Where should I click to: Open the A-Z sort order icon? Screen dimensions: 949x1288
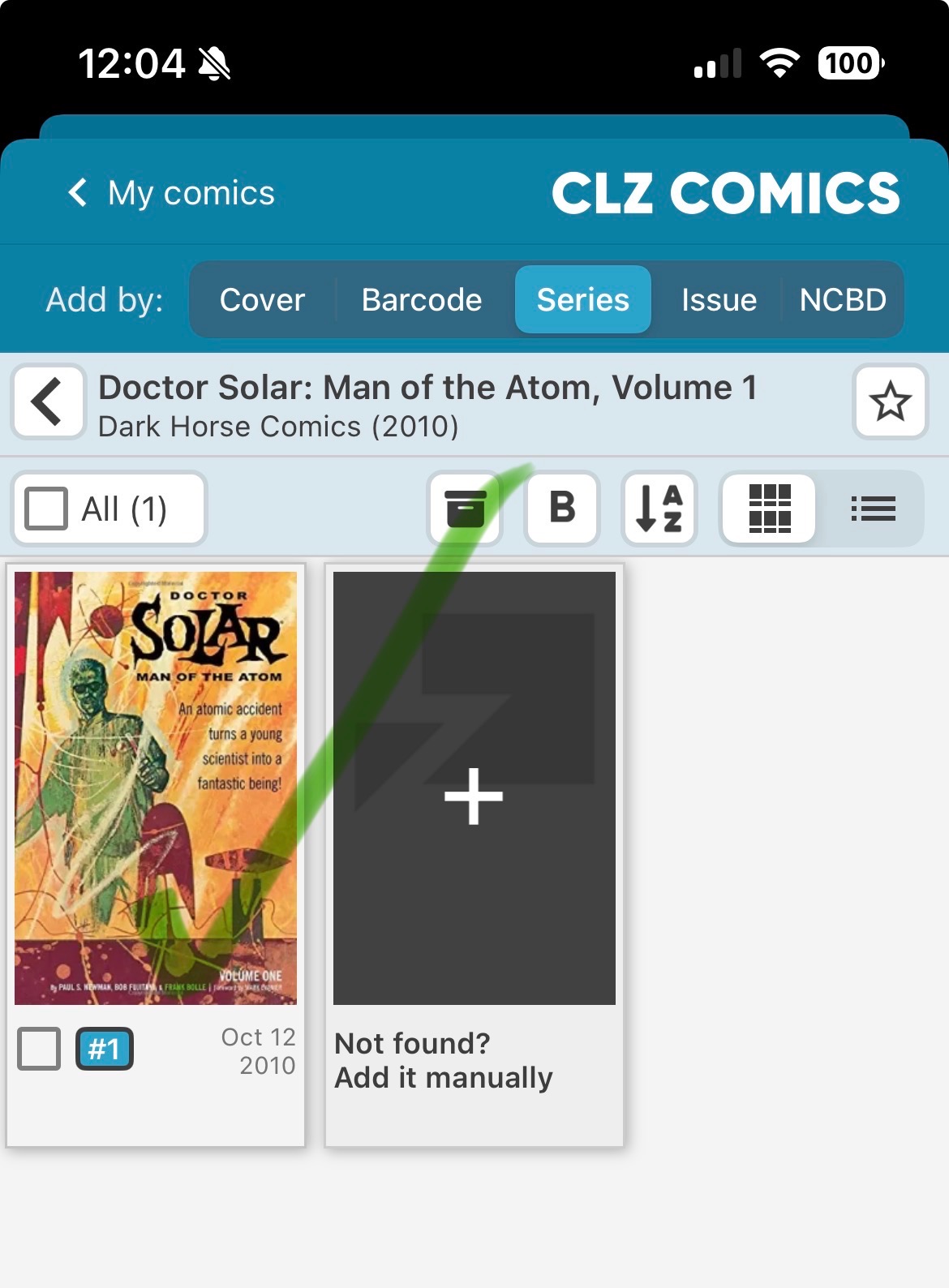click(x=659, y=509)
